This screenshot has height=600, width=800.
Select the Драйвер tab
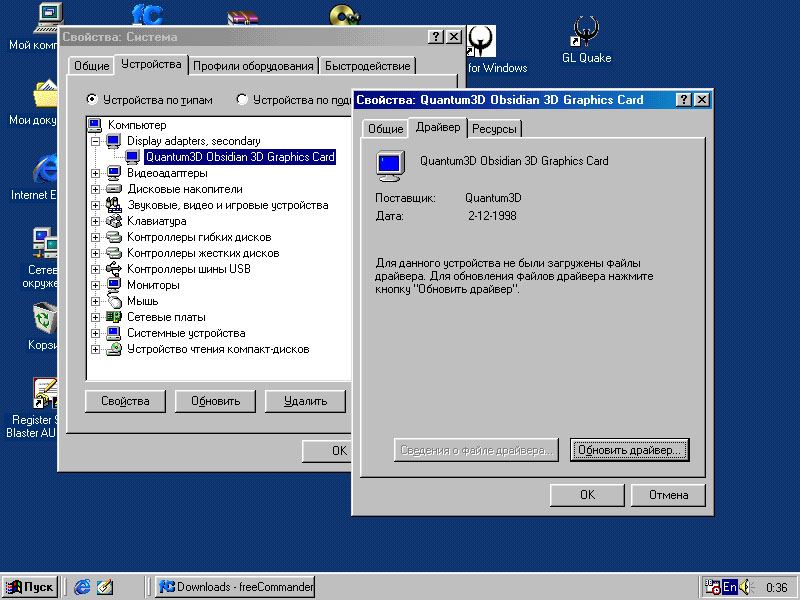coord(438,127)
